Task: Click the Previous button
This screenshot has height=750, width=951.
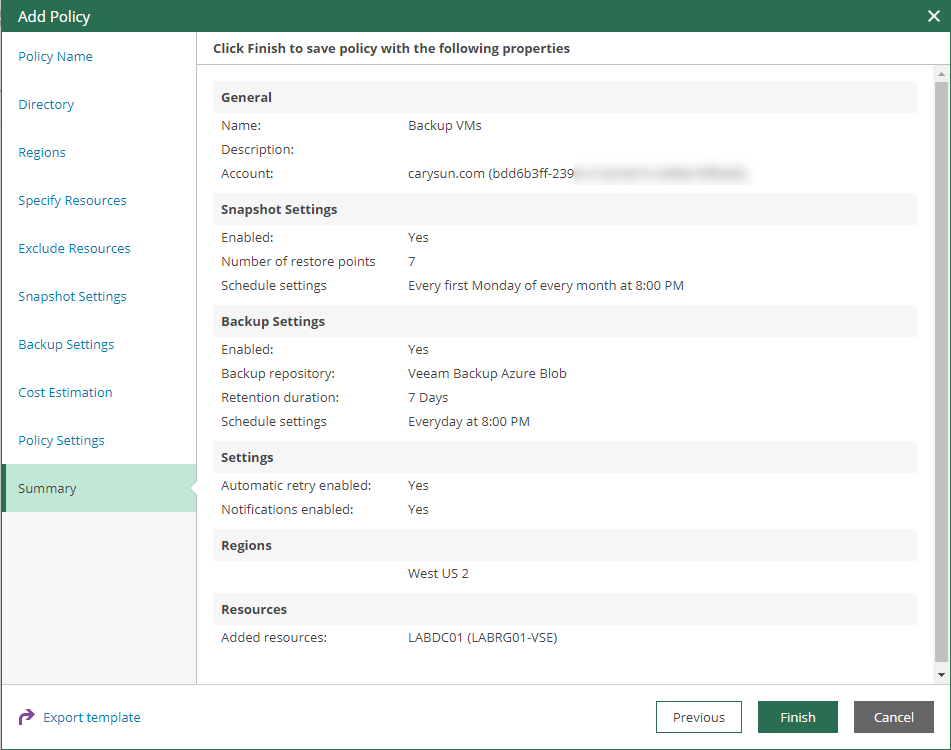Action: 698,717
